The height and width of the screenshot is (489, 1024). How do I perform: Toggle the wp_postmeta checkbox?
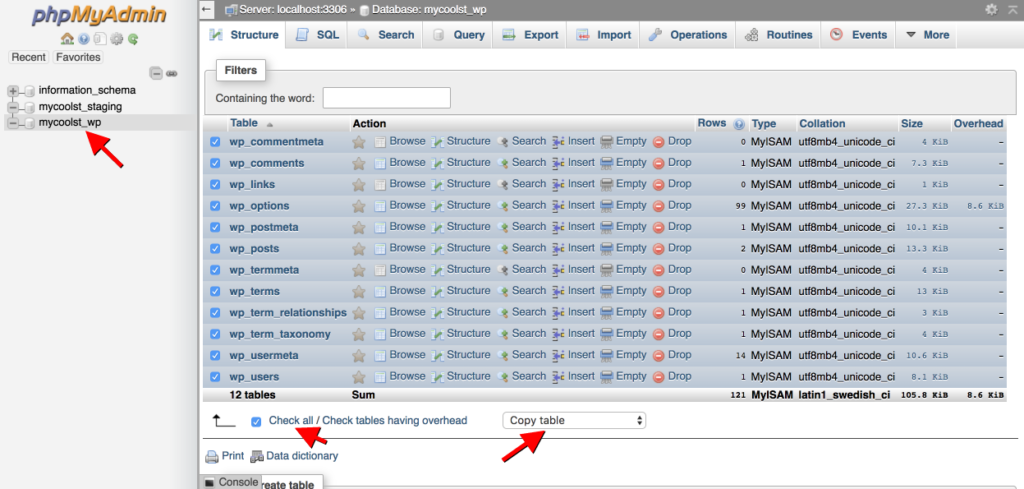click(215, 227)
